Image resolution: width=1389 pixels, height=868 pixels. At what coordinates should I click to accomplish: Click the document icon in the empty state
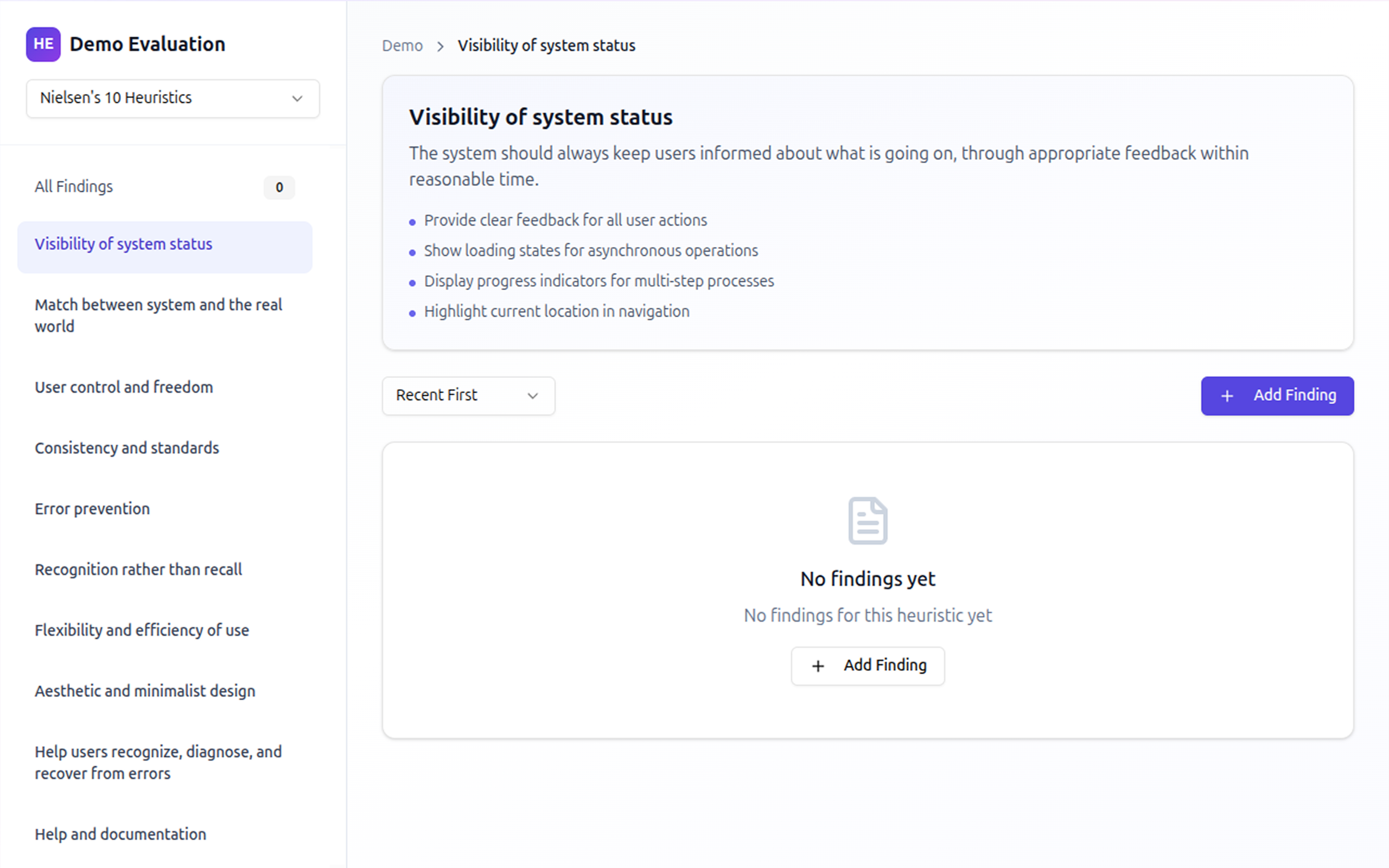pos(867,520)
